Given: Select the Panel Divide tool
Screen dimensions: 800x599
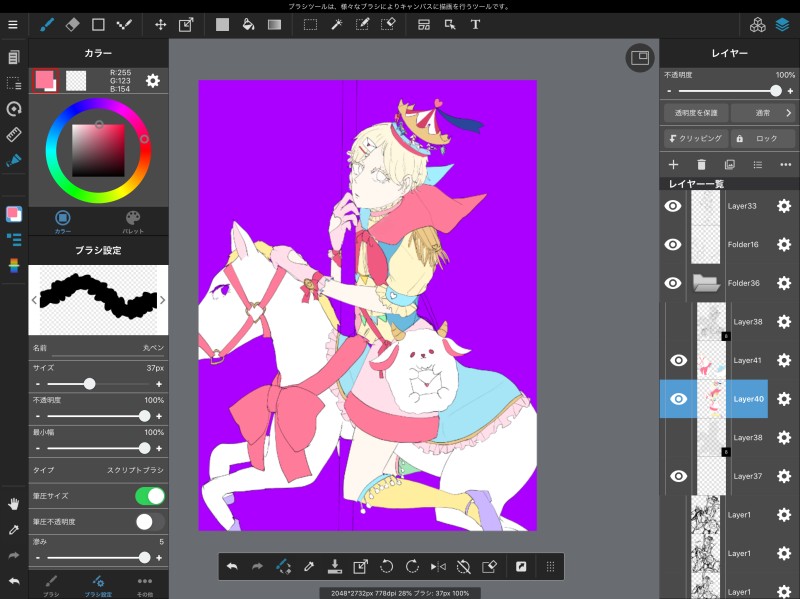Looking at the screenshot, I should tap(424, 24).
